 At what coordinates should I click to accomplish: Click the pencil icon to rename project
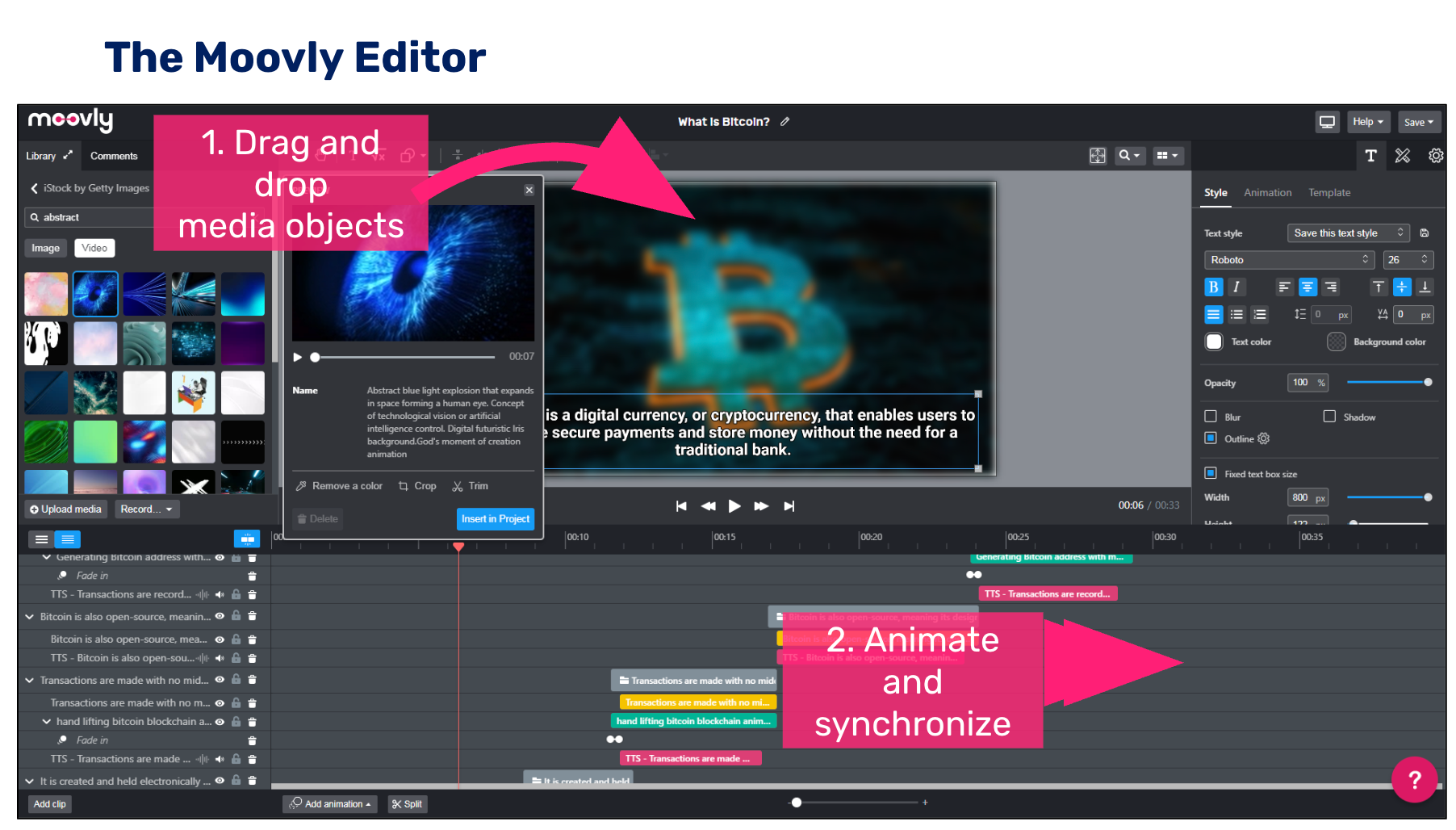click(x=784, y=122)
